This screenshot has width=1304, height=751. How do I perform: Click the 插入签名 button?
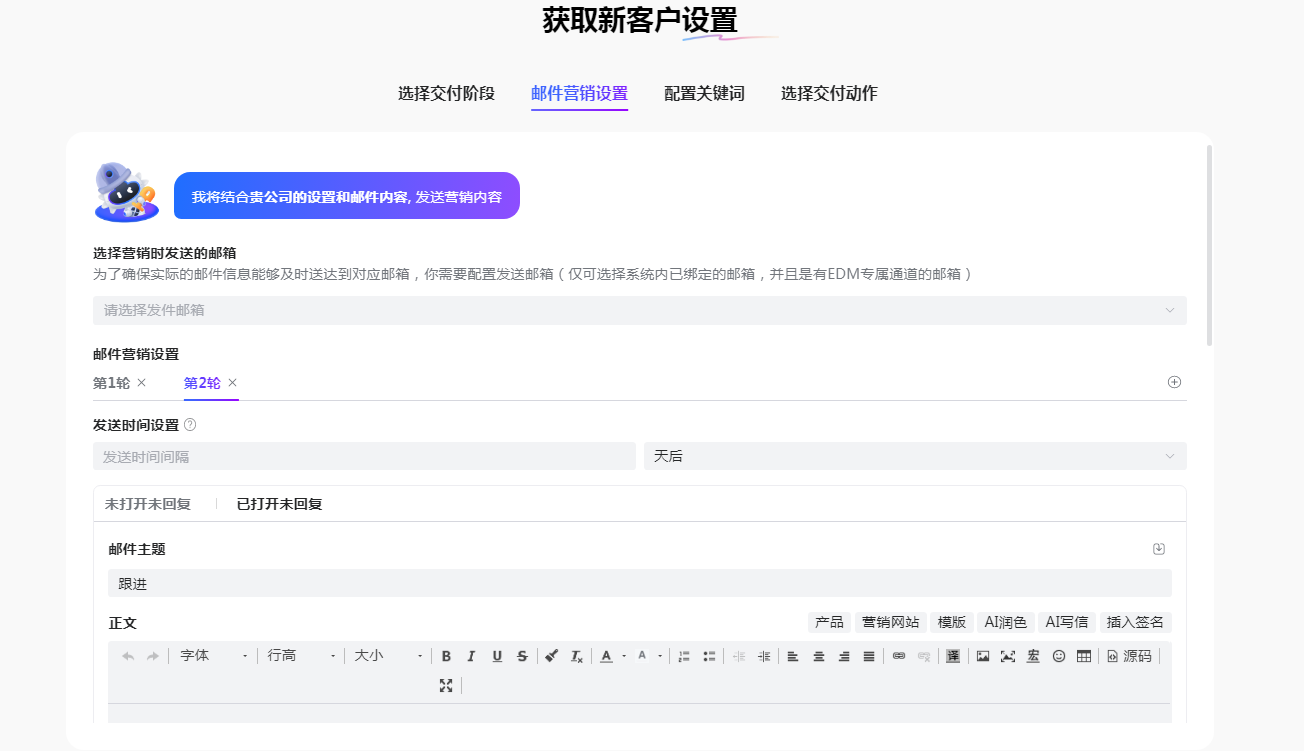coord(1135,622)
